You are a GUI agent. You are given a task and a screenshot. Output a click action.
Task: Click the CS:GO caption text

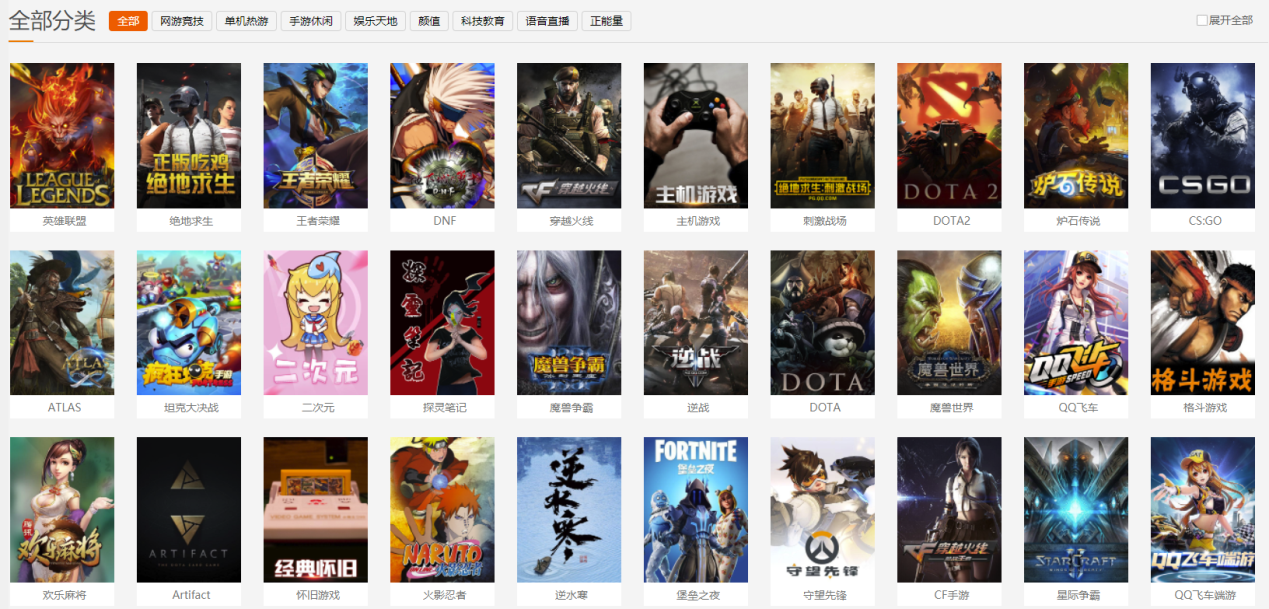pos(1205,221)
